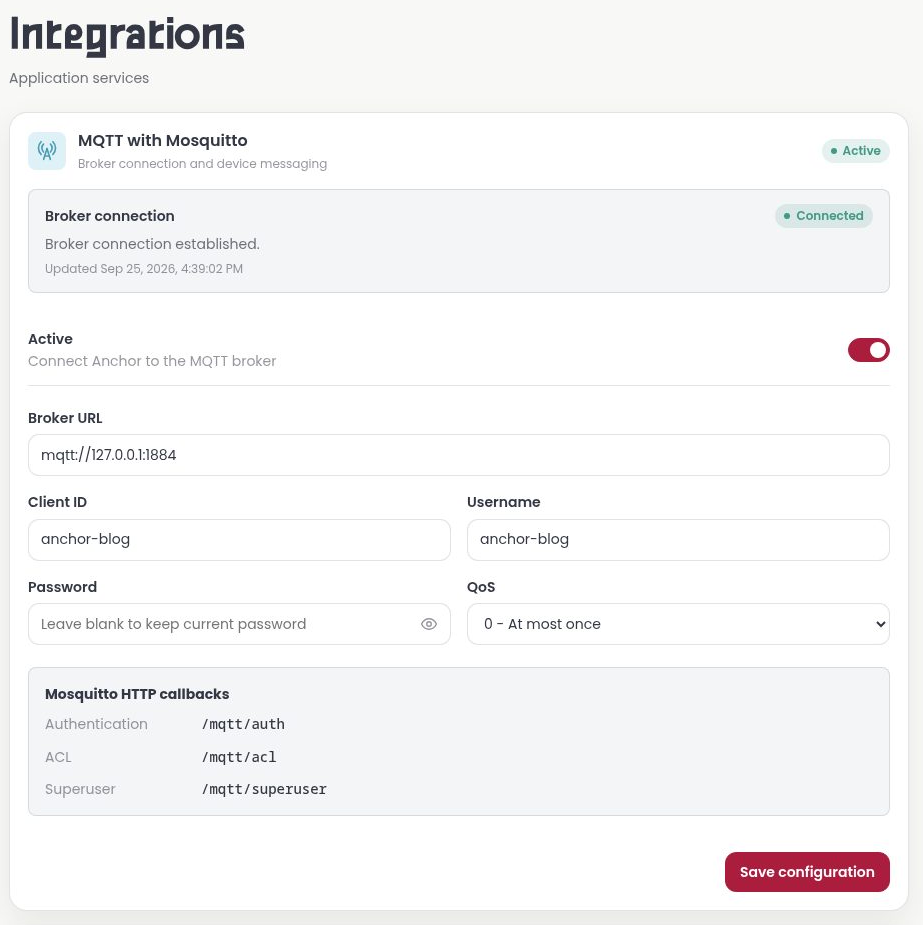Click 'Broker connection and device messaging' subtitle

pos(202,163)
